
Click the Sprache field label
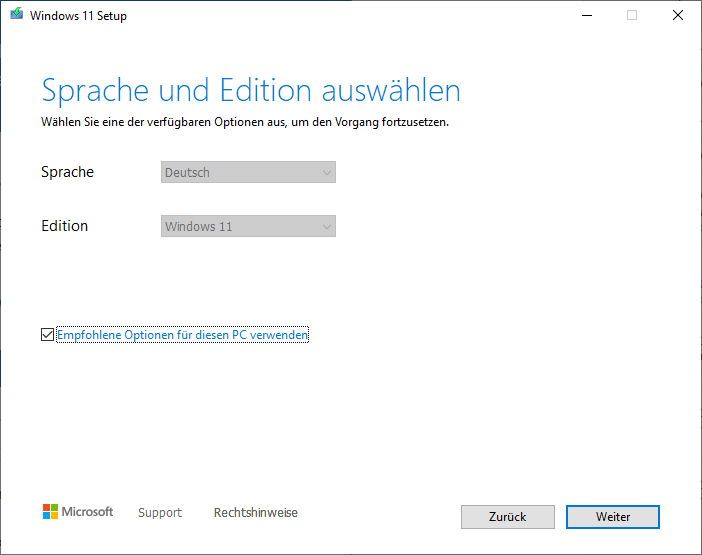[x=67, y=172]
